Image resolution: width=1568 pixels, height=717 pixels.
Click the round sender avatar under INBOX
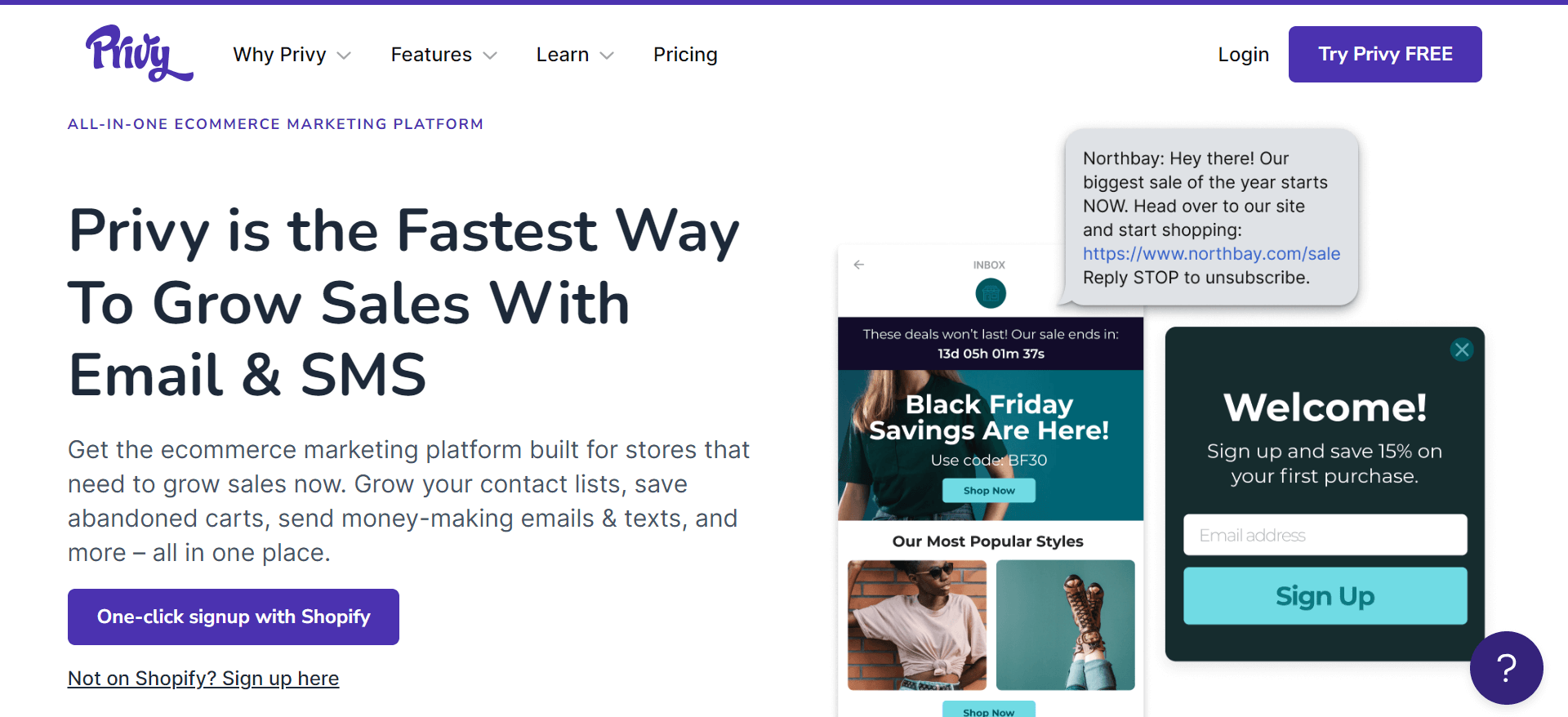pyautogui.click(x=991, y=293)
